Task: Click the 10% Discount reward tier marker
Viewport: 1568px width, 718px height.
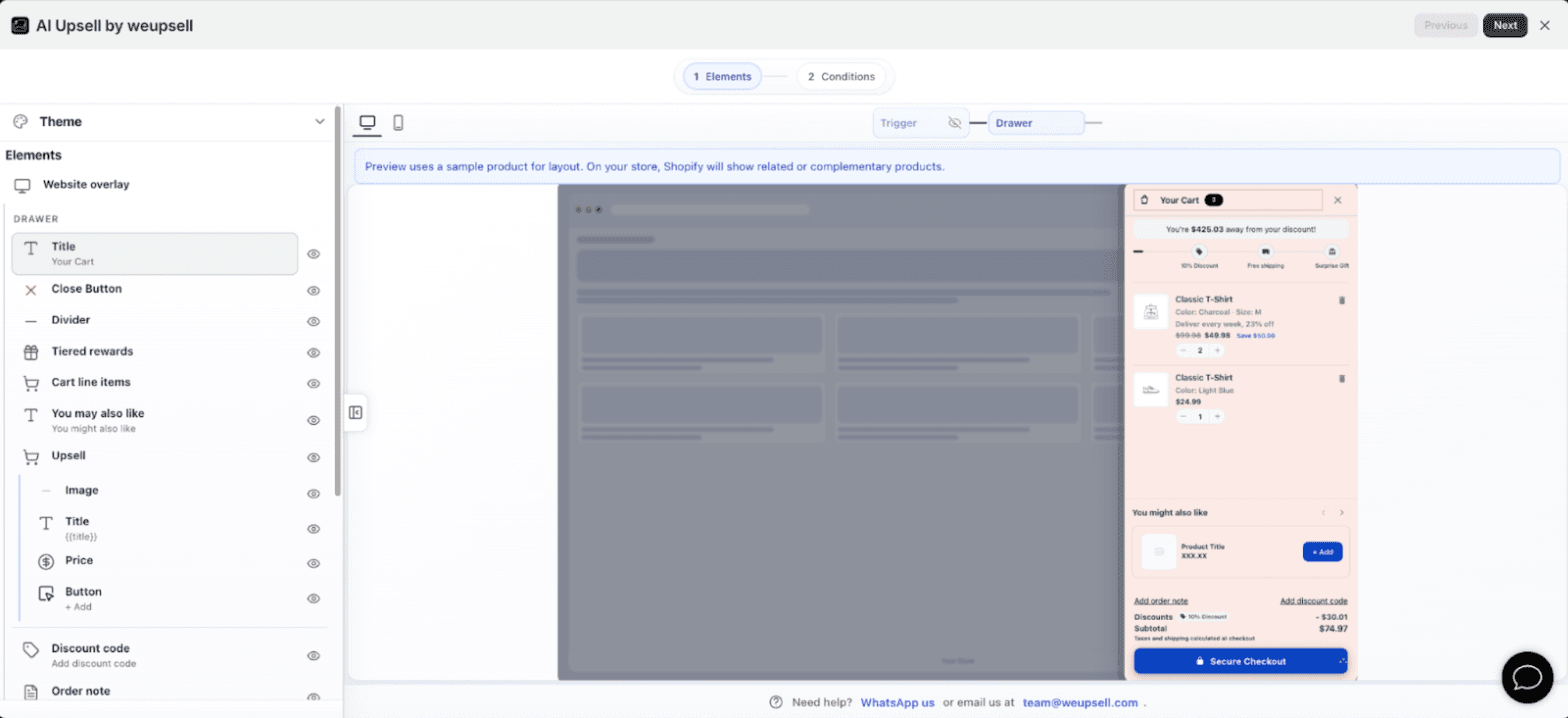Action: (x=1198, y=252)
